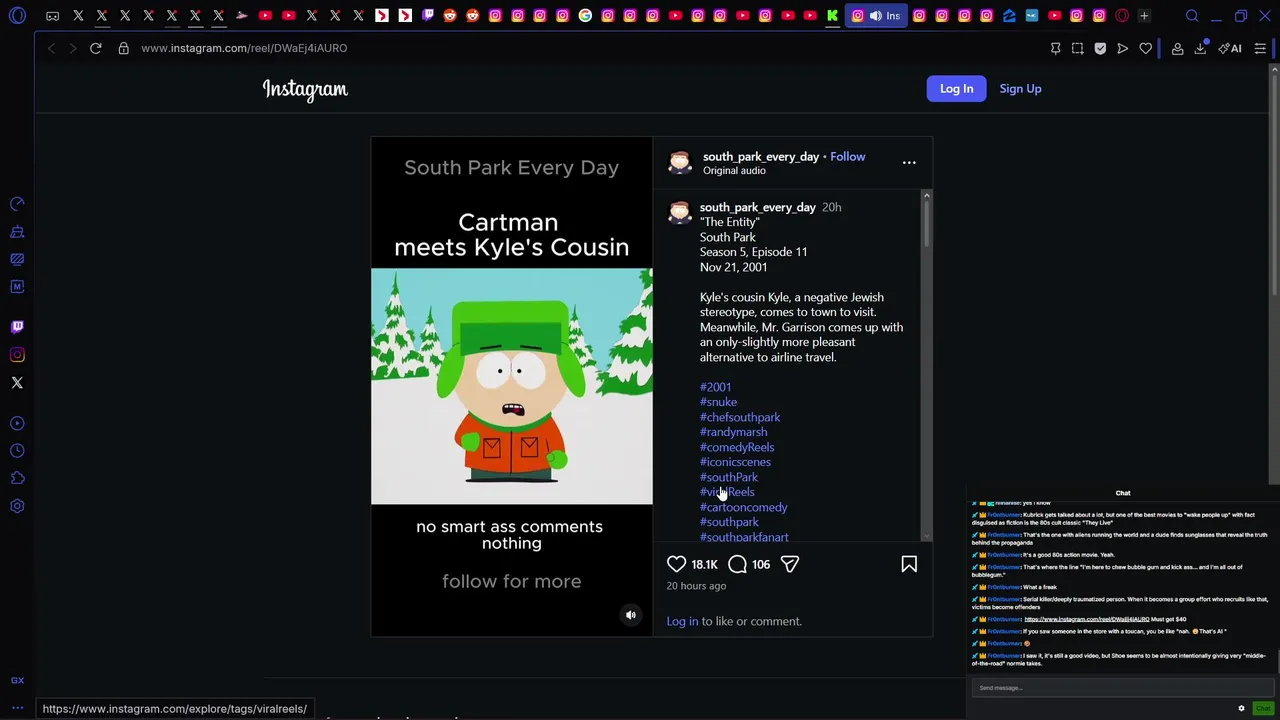1280x720 pixels.
Task: Open GX Cleaner in sidebar
Action: (17, 232)
